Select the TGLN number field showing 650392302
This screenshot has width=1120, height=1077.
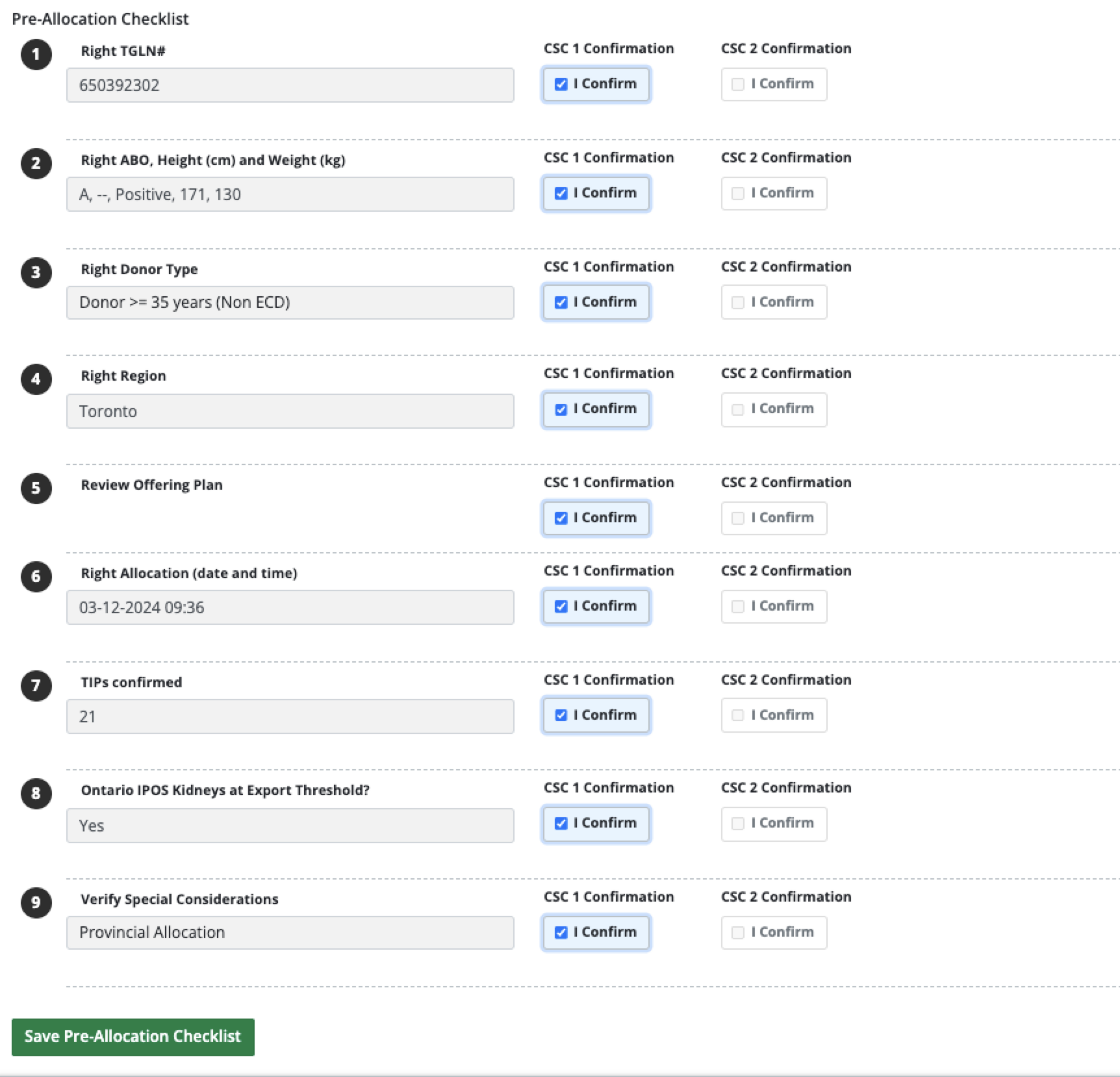tap(290, 84)
